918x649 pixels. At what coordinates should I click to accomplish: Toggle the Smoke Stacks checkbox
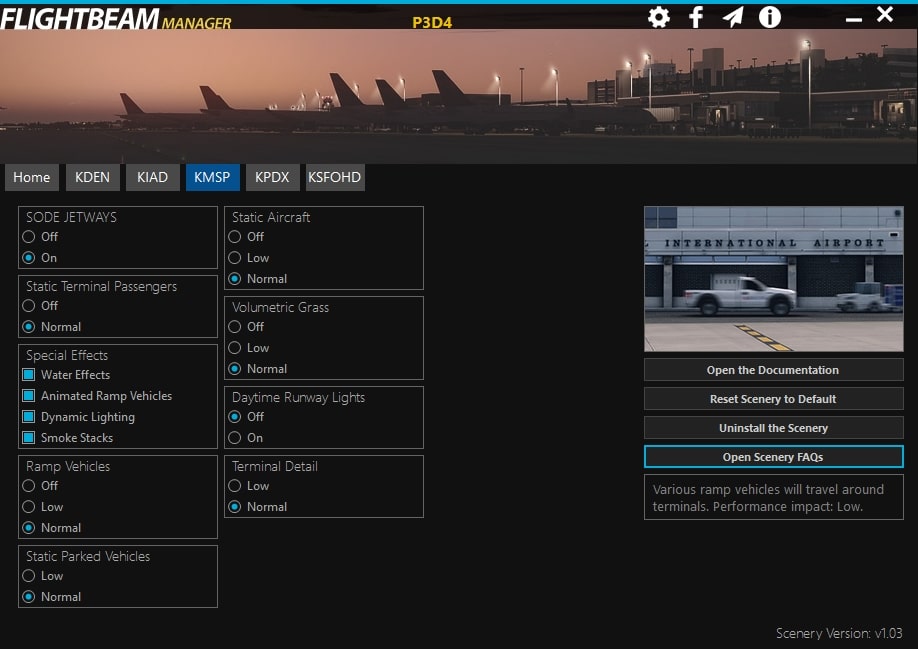29,438
